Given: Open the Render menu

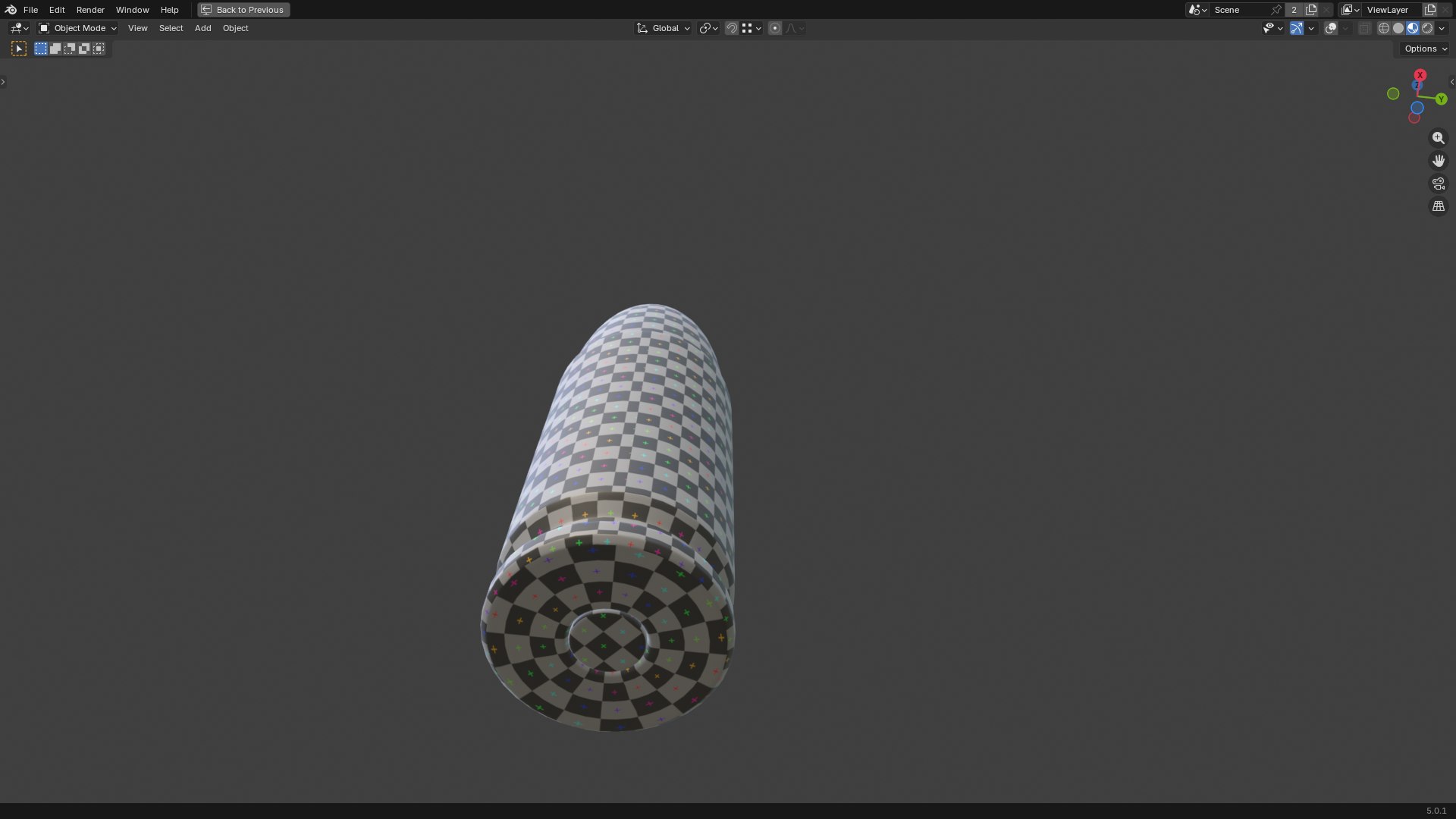Looking at the screenshot, I should coord(90,10).
